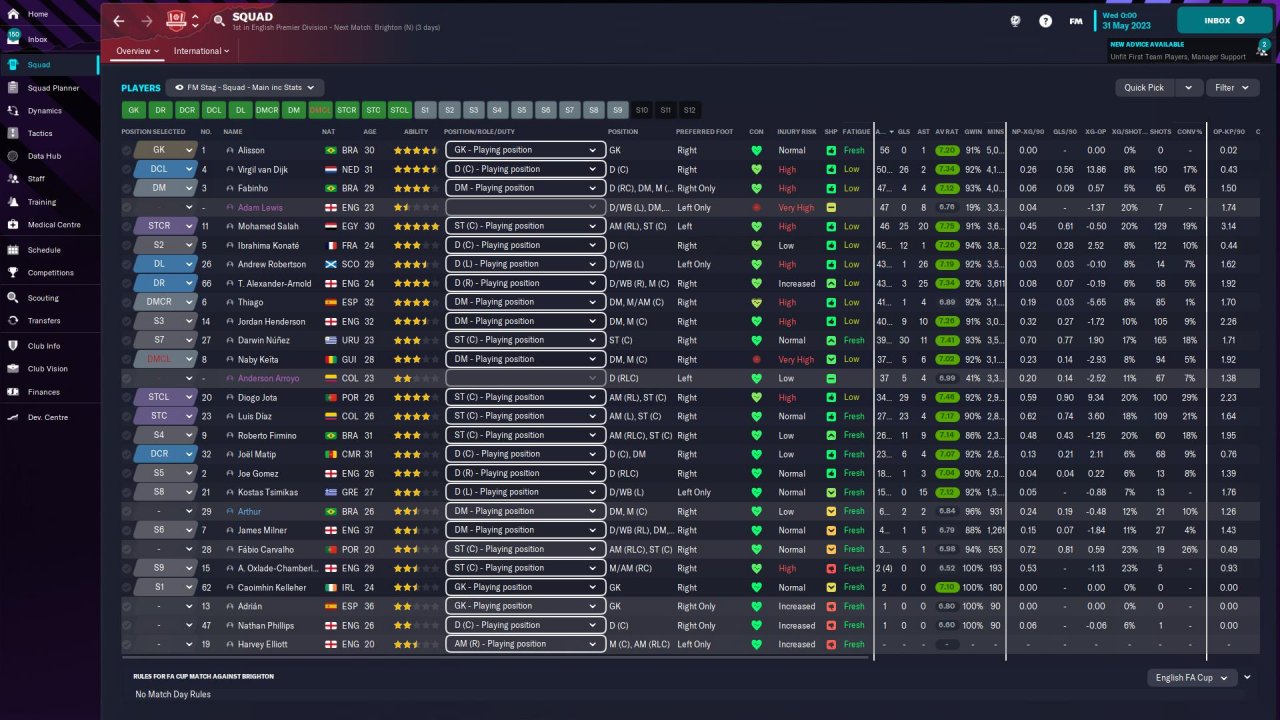This screenshot has height=720, width=1280.
Task: Toggle the selection circle on Harvey Elliott's row
Action: 127,644
